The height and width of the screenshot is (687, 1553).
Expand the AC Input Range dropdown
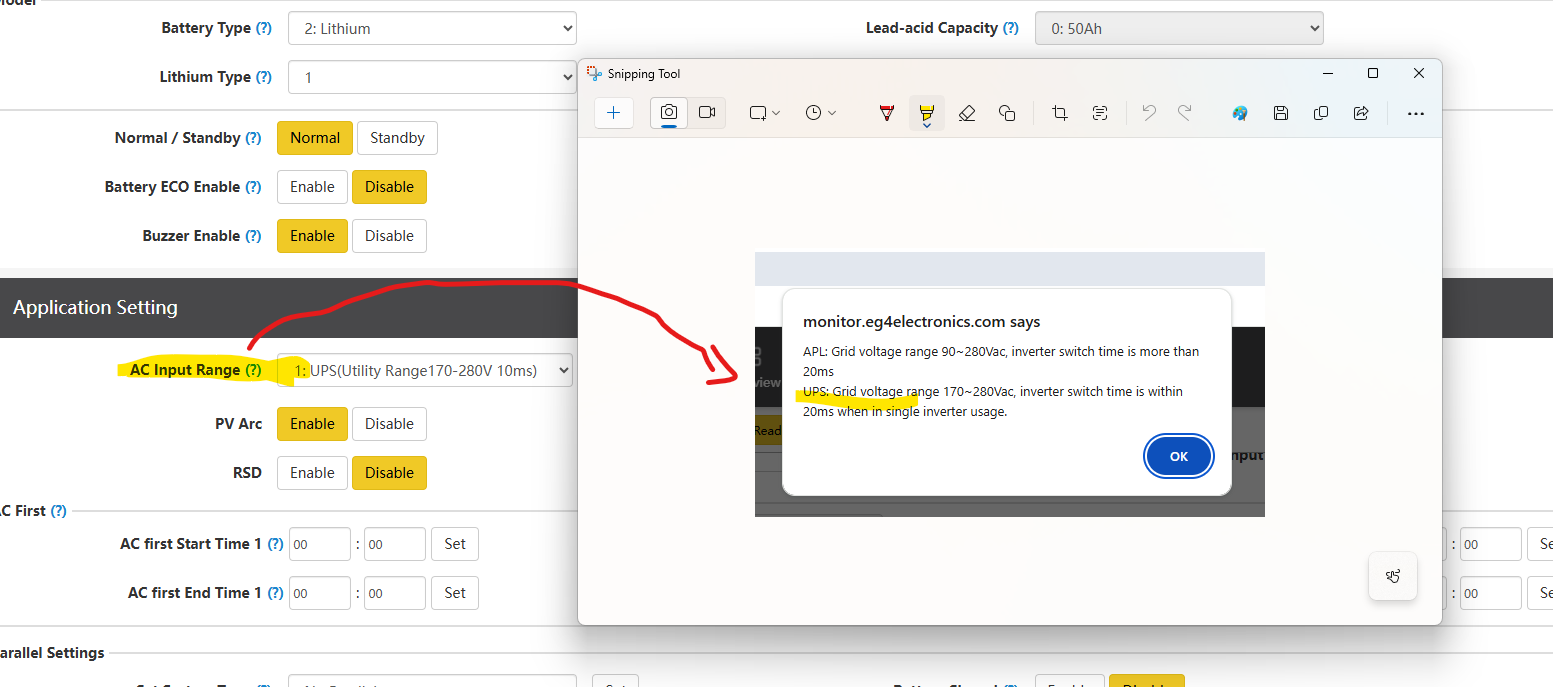click(424, 371)
